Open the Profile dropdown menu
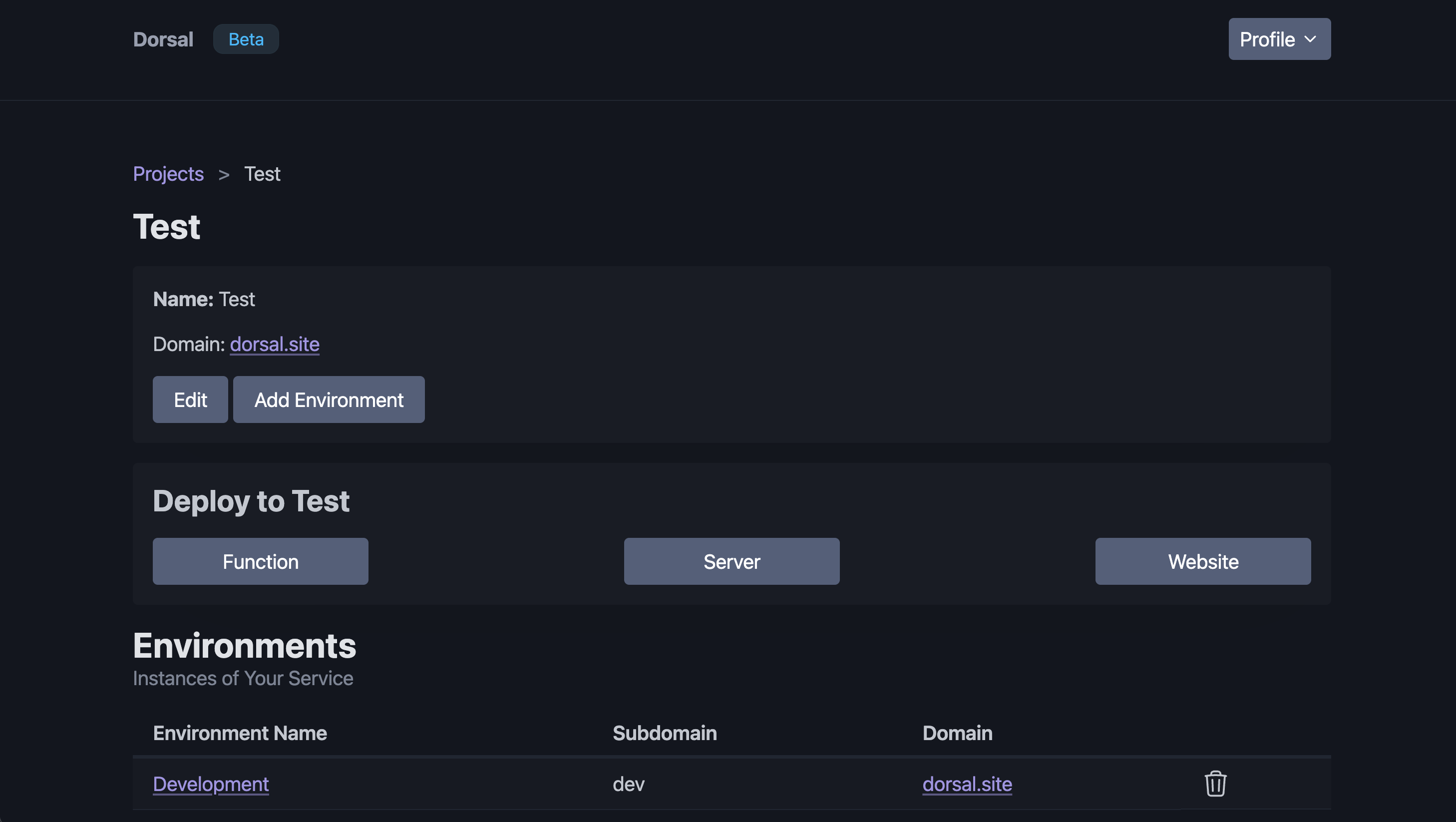The image size is (1456, 822). point(1279,39)
